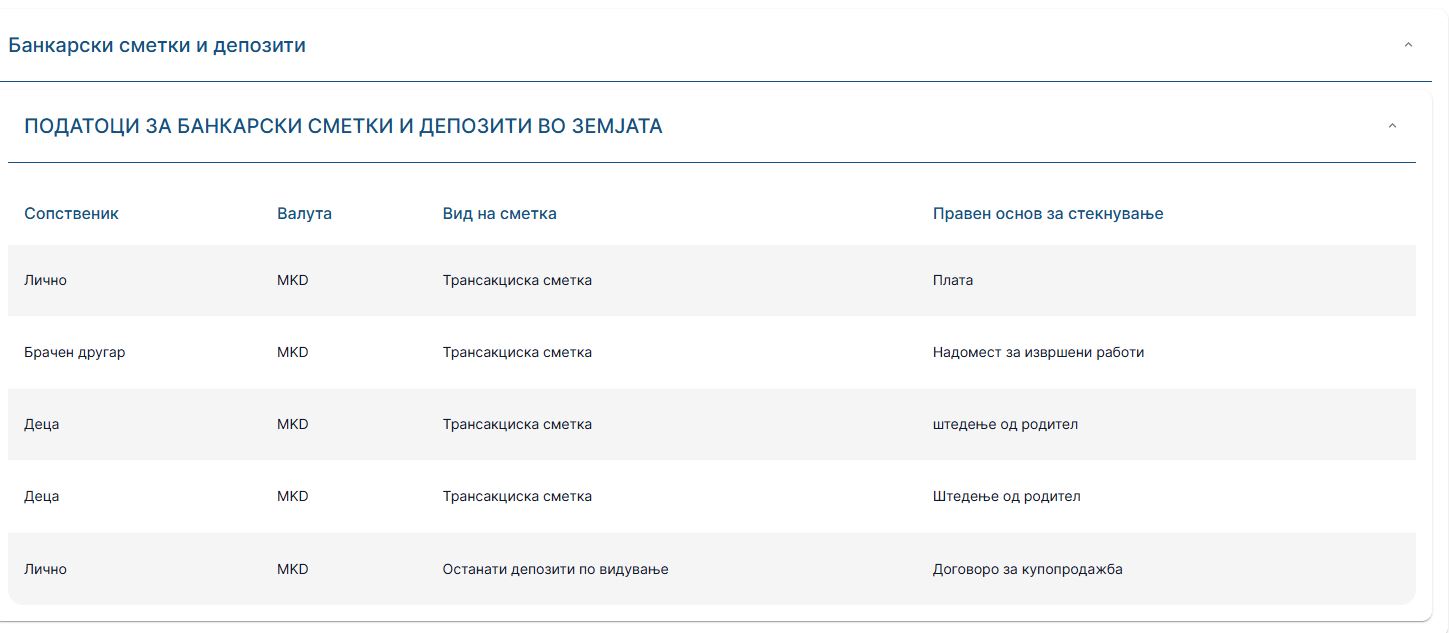
Task: Collapse the Банкарски сметки и депозити section chevron
Action: (x=1408, y=45)
